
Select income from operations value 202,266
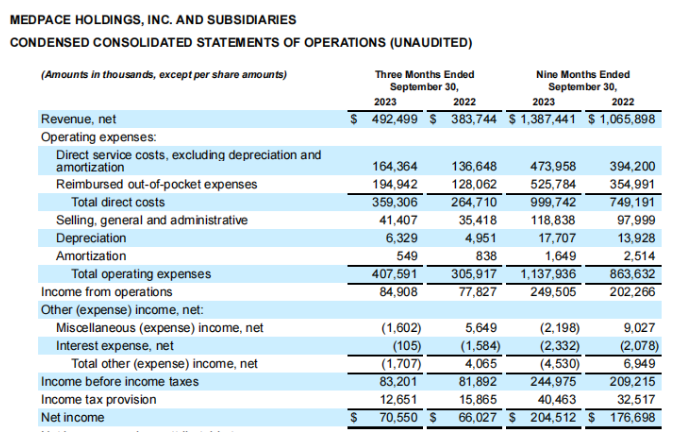632,292
